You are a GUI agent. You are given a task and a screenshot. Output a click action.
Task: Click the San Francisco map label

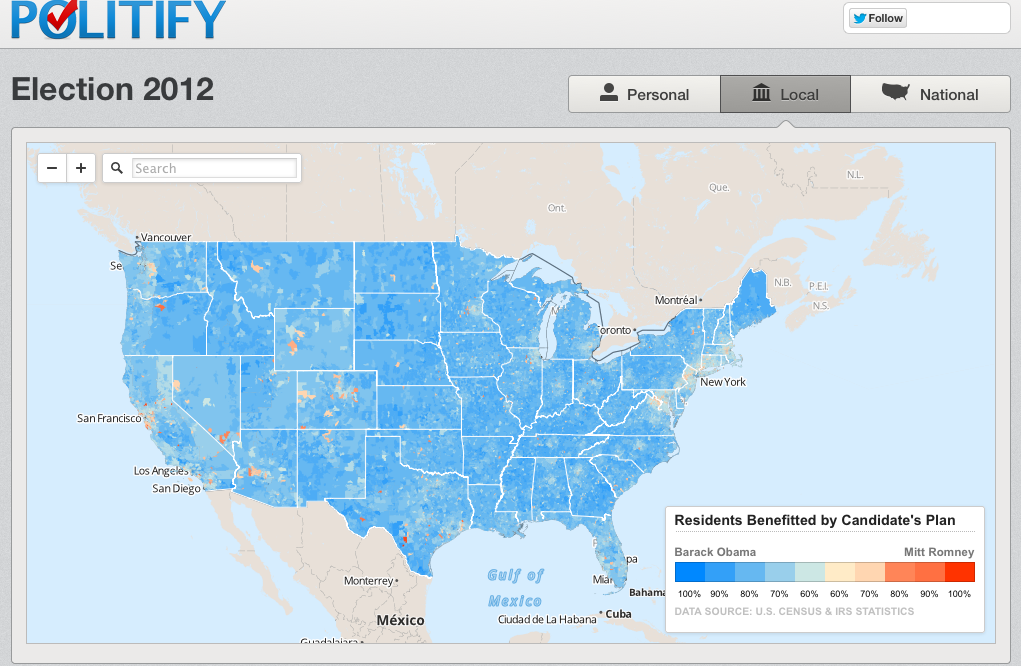(109, 418)
